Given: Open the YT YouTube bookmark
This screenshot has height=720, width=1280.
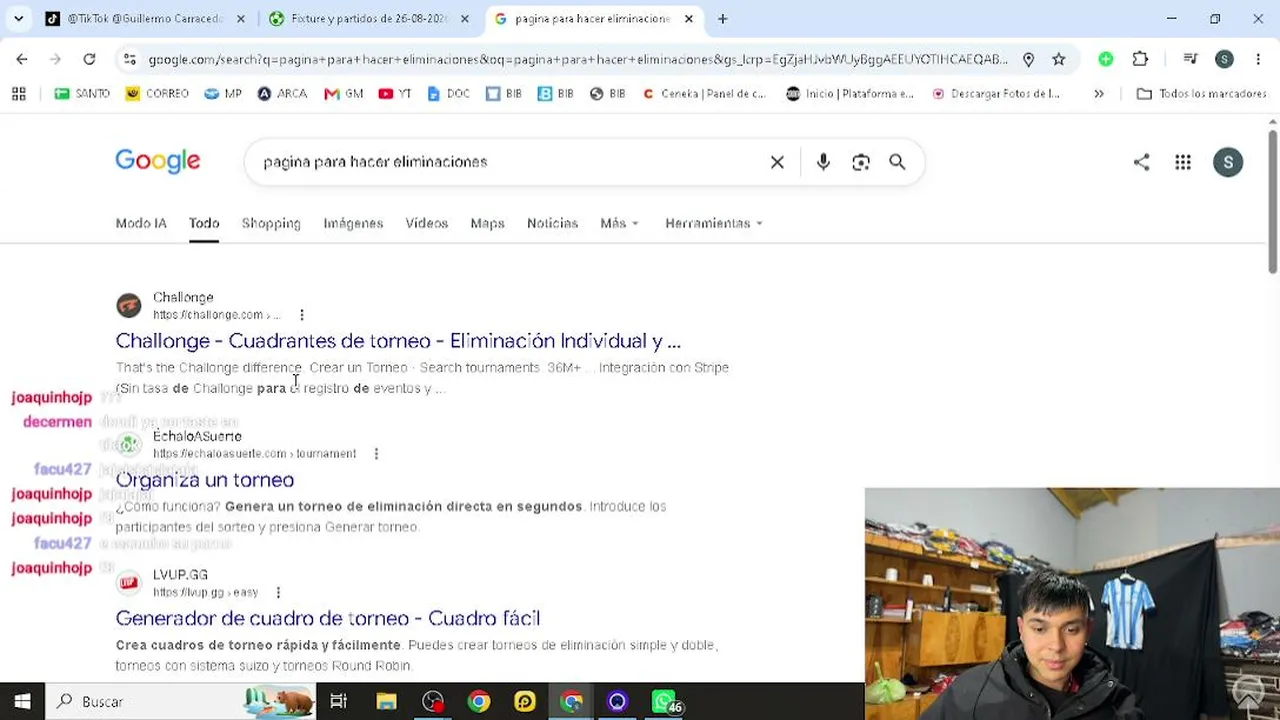Looking at the screenshot, I should click(x=395, y=93).
